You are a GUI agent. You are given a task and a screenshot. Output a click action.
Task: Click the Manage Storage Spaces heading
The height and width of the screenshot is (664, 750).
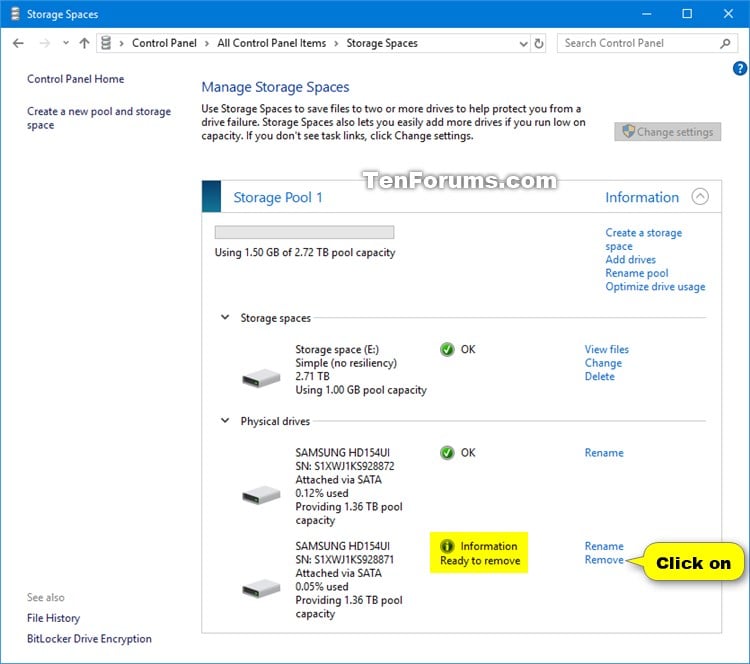(275, 87)
